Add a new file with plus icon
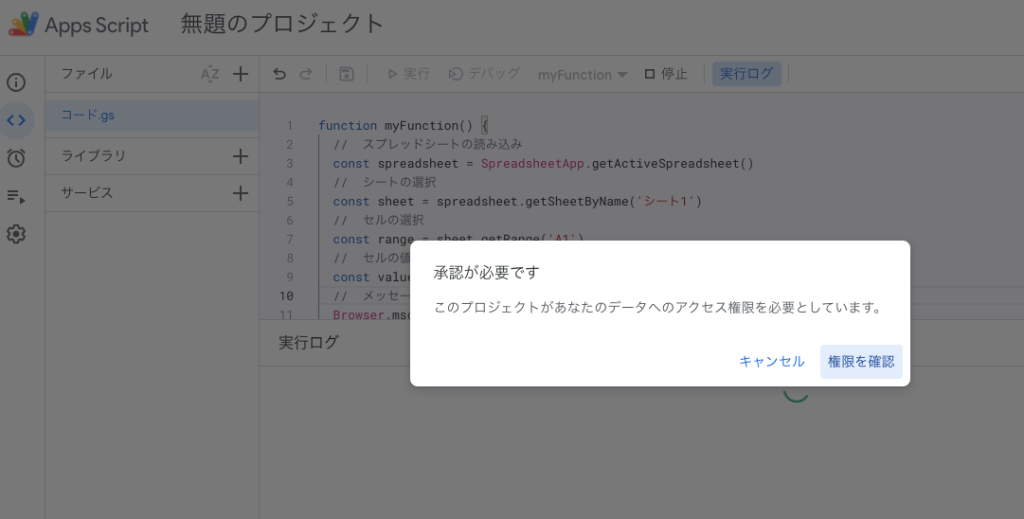The width and height of the screenshot is (1024, 519). [240, 74]
